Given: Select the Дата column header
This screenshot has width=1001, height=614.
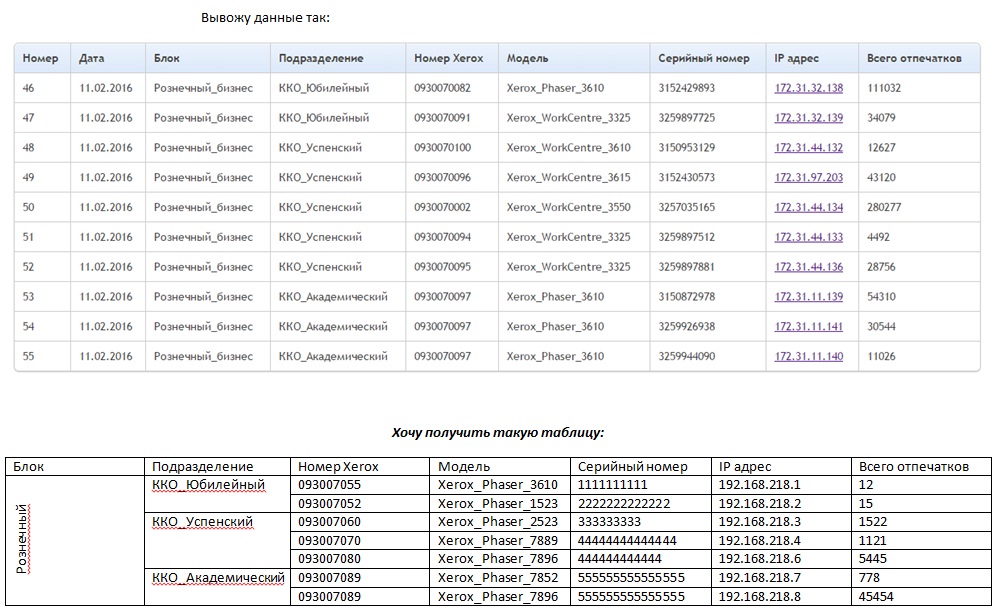Looking at the screenshot, I should pos(91,59).
